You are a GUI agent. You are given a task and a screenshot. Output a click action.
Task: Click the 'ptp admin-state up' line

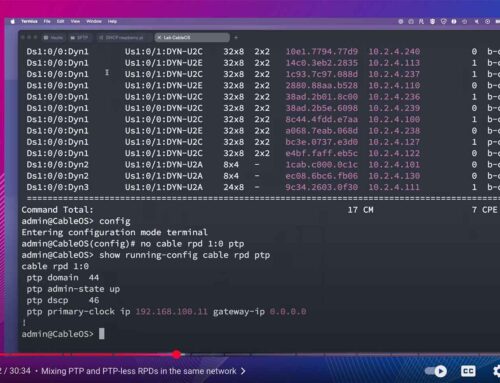(73, 289)
